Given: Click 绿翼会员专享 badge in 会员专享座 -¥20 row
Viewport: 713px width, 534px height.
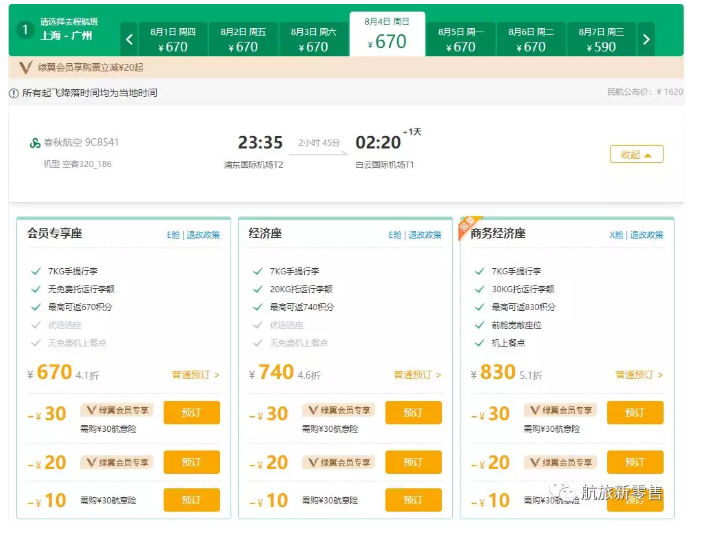Looking at the screenshot, I should [117, 462].
